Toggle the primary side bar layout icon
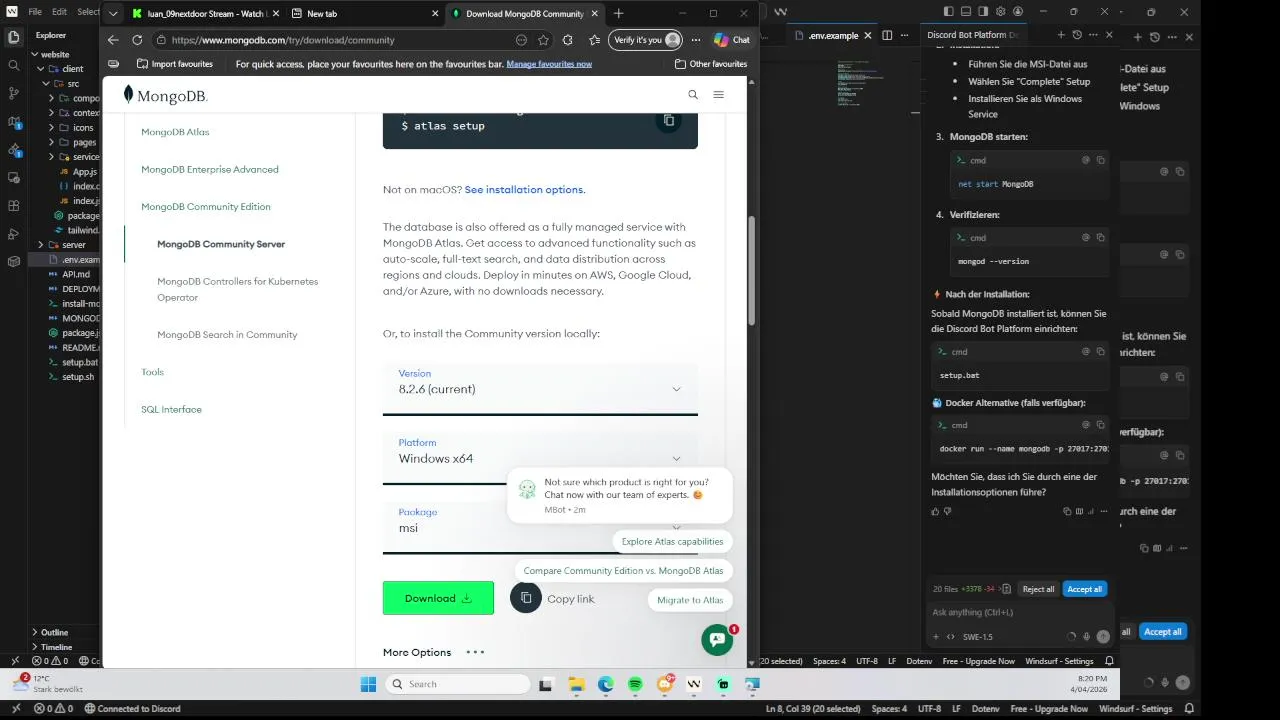 click(949, 12)
